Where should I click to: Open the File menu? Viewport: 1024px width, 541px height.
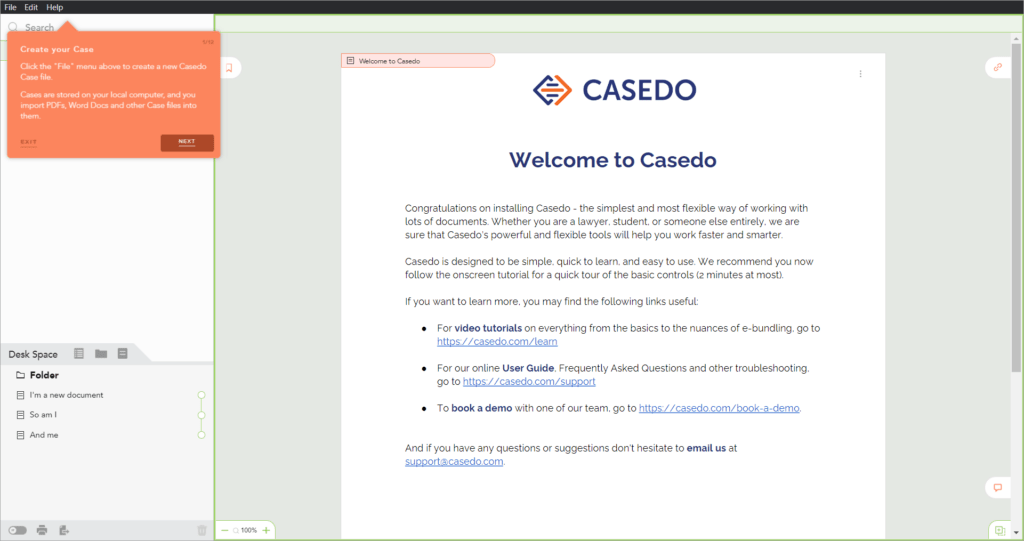tap(10, 7)
